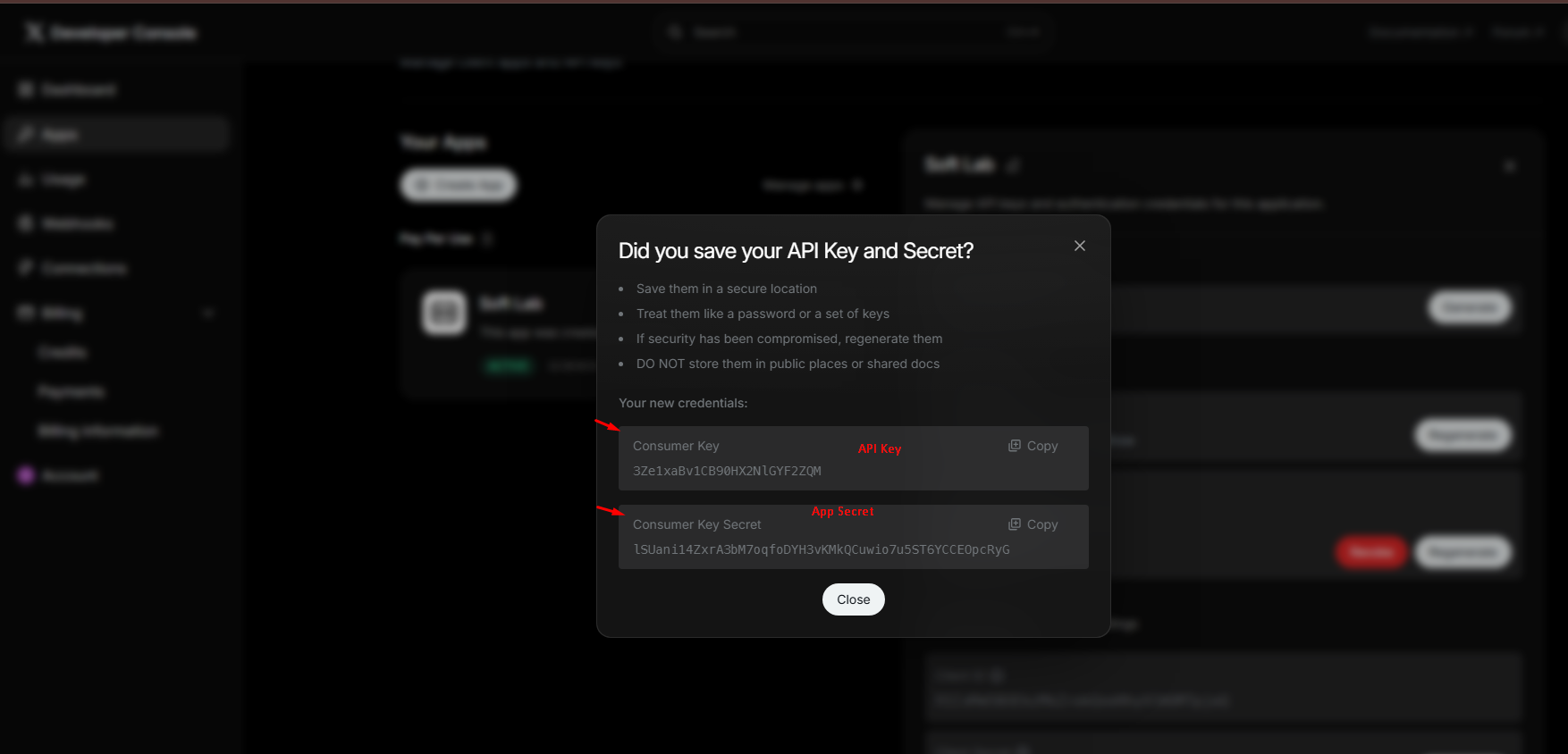Viewport: 1568px width, 754px height.
Task: Click the Create App button
Action: click(459, 185)
